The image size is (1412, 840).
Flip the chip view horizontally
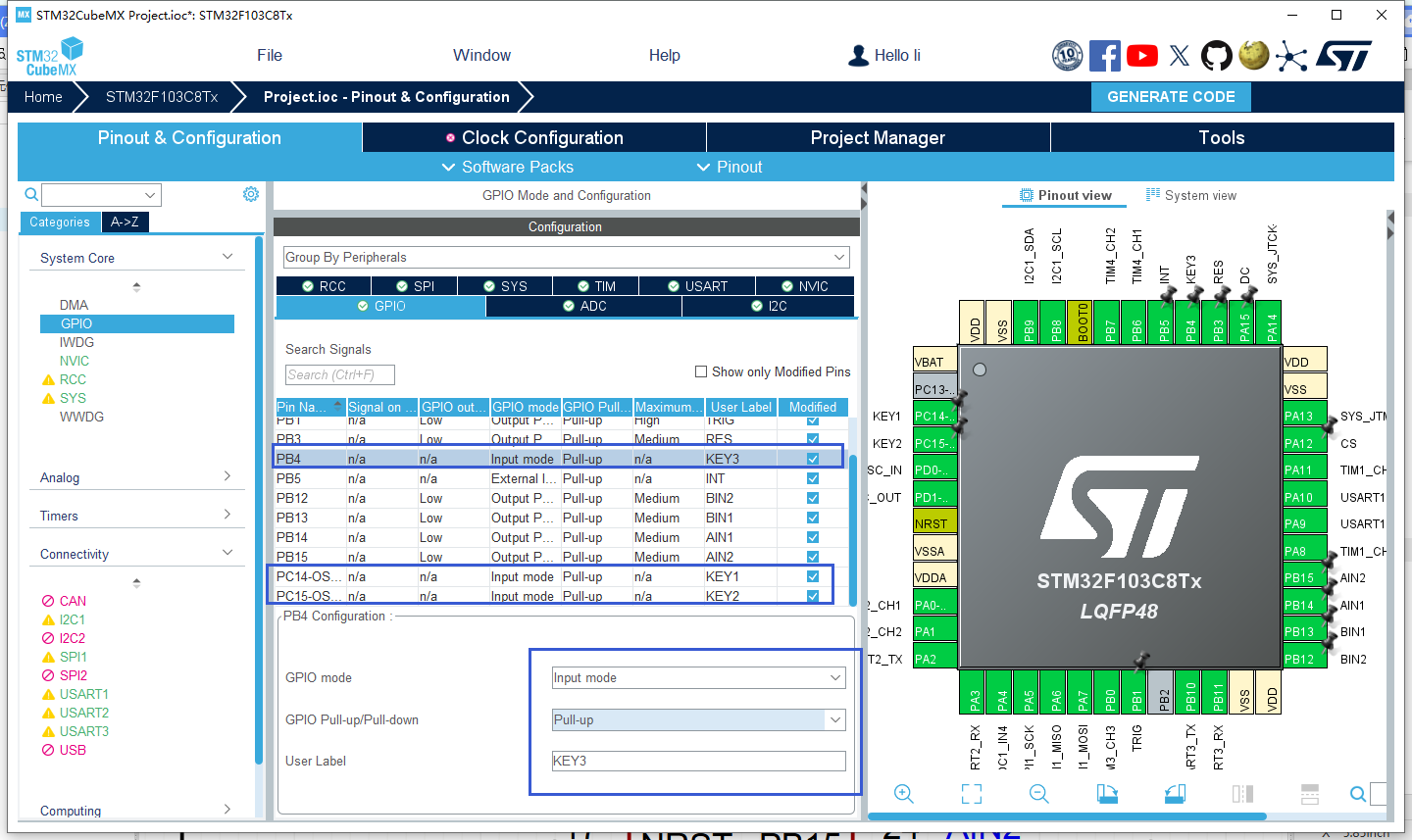pos(1242,794)
